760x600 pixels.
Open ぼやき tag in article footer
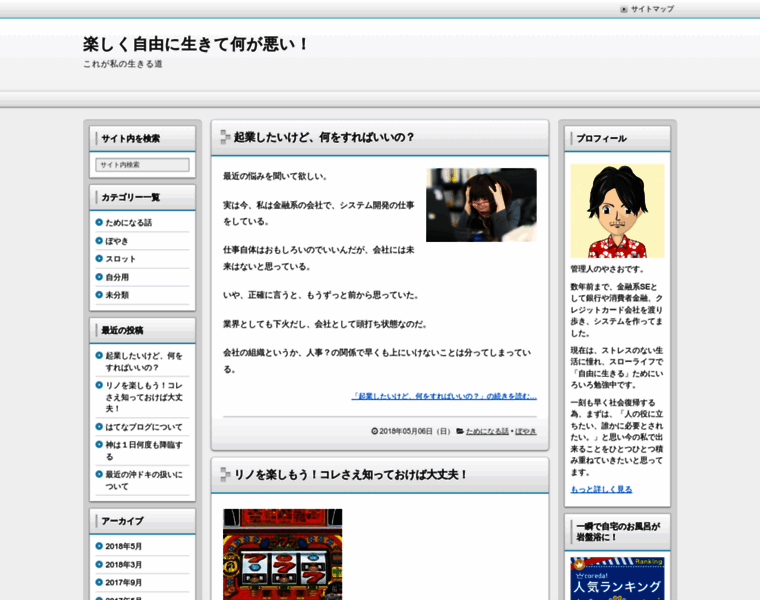[525, 431]
